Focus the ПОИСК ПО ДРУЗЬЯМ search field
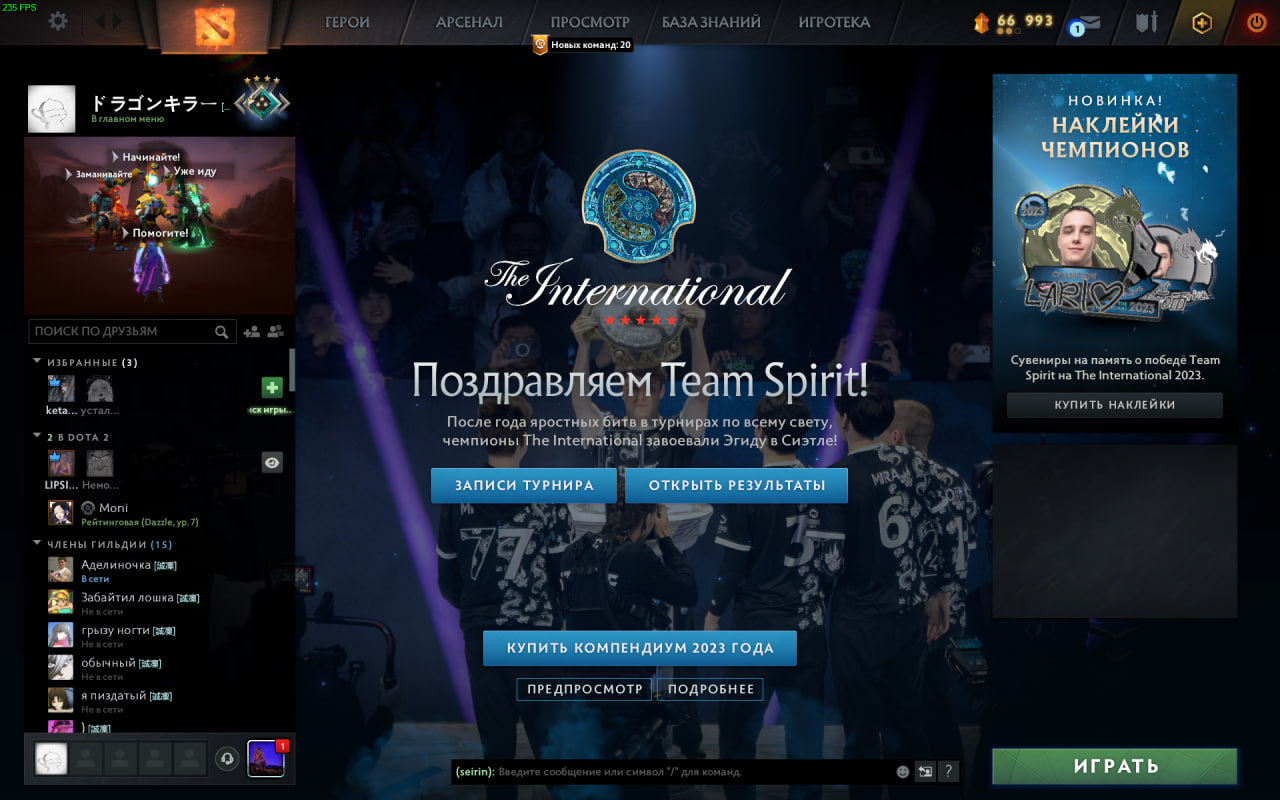The image size is (1280, 800). click(132, 331)
